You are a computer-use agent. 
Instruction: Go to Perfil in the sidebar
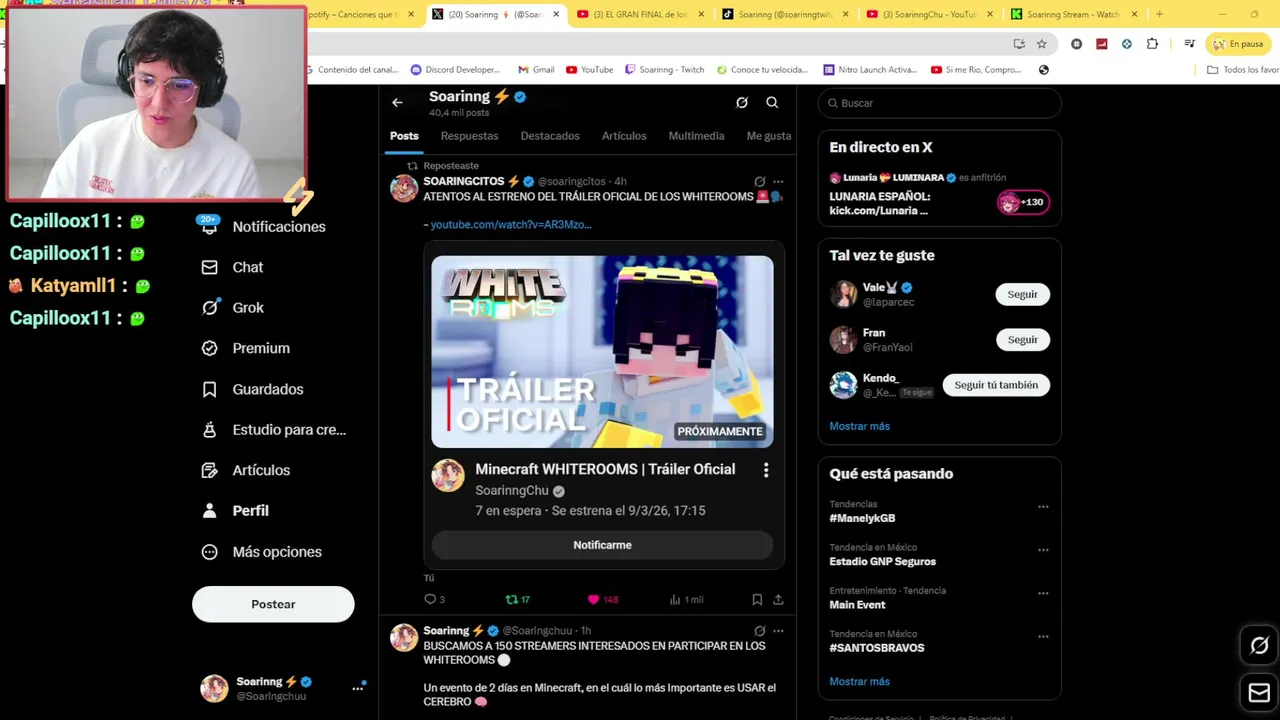tap(235, 511)
